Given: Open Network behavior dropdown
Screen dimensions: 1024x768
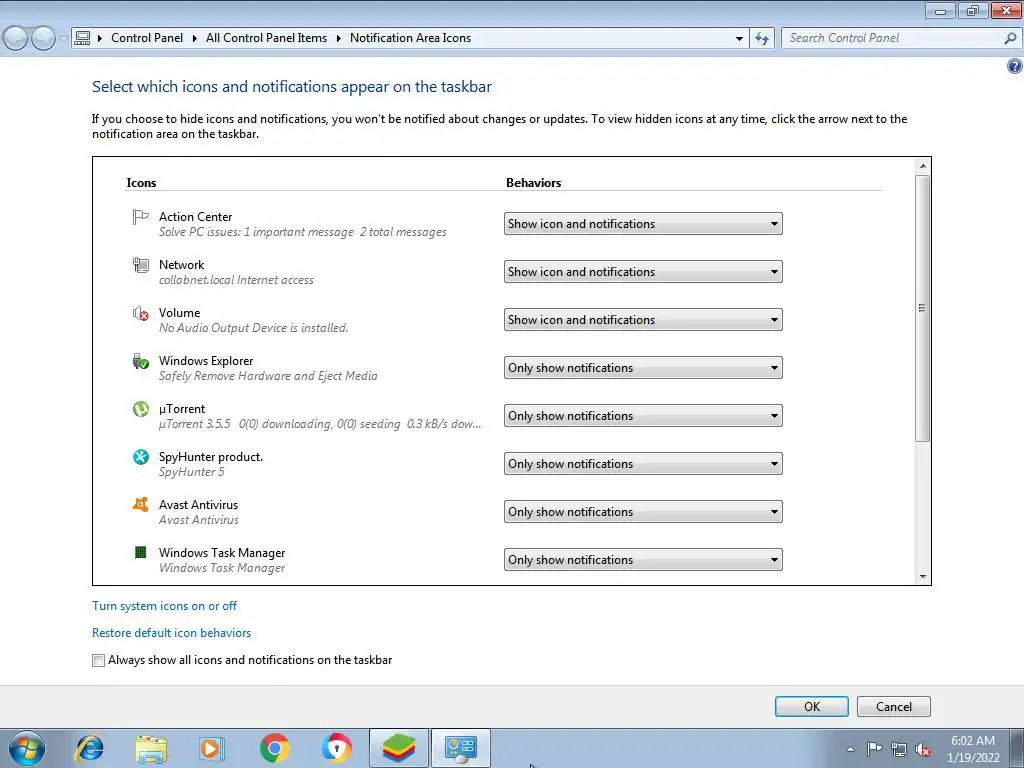Looking at the screenshot, I should coord(643,272).
